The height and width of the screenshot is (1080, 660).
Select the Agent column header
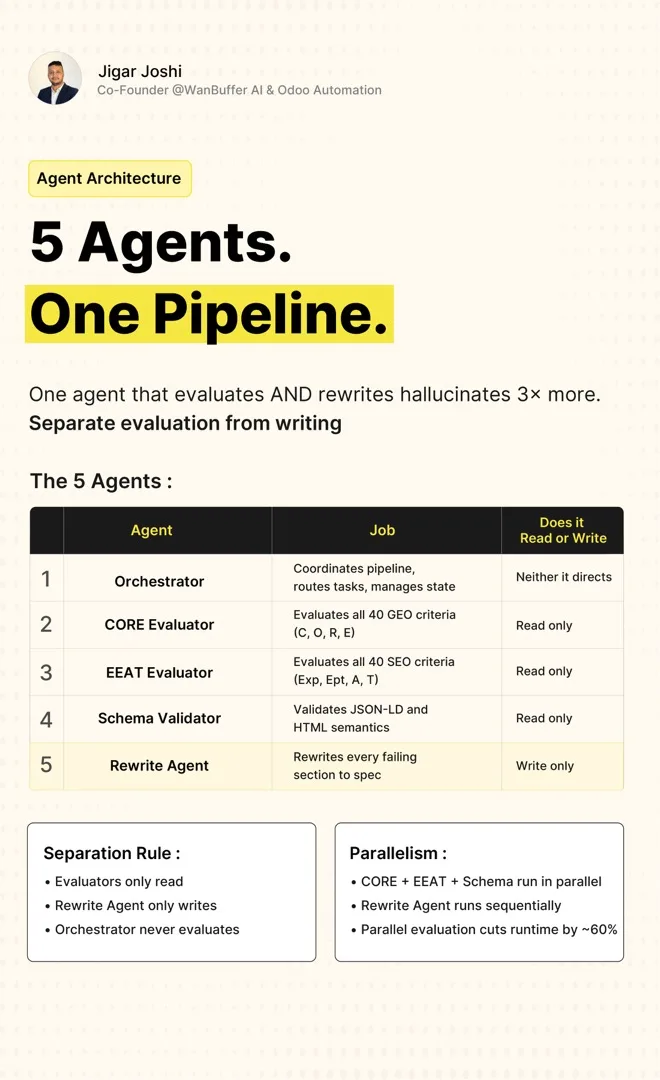click(x=152, y=530)
